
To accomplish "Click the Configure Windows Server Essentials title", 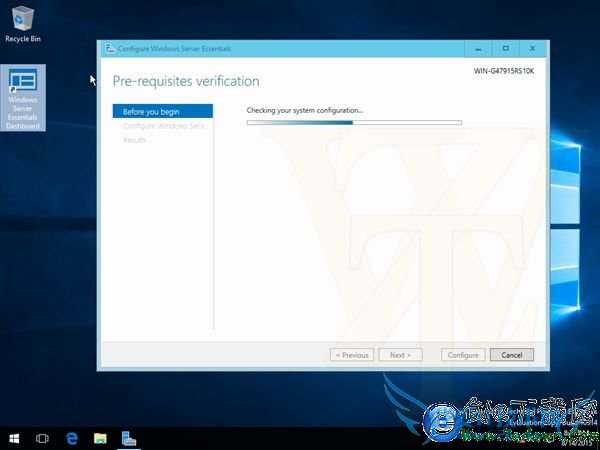I will pyautogui.click(x=174, y=49).
